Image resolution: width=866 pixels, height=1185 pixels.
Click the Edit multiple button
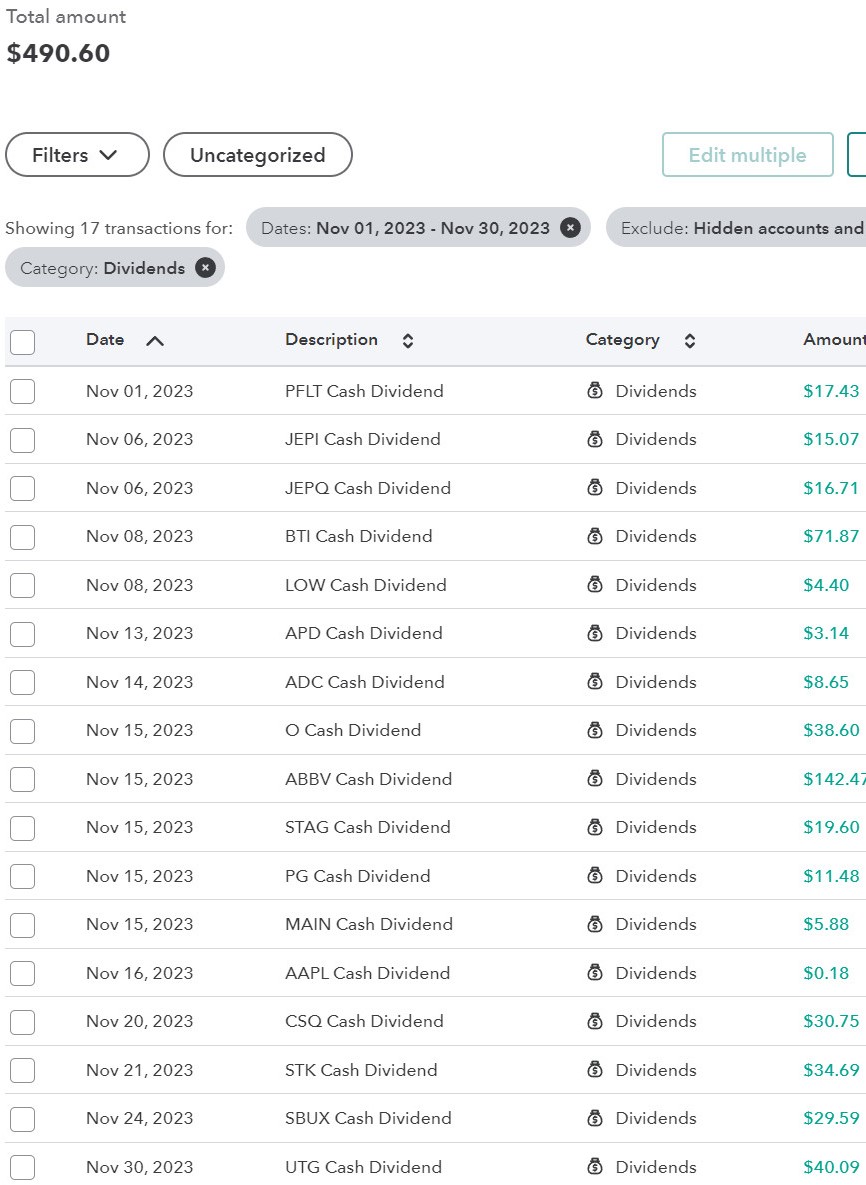coord(747,155)
